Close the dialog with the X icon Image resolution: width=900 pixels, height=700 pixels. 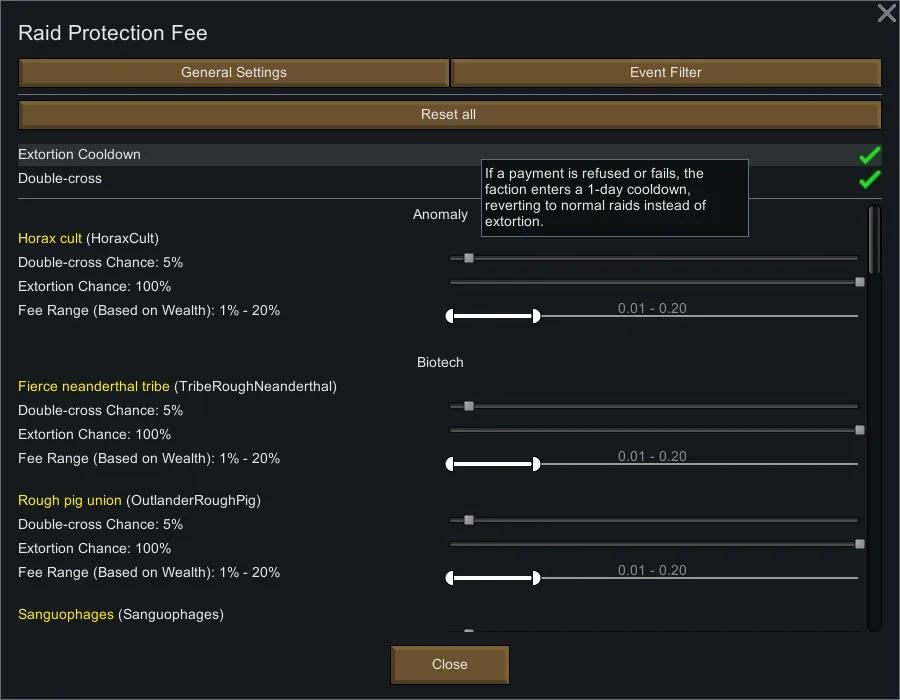pyautogui.click(x=886, y=13)
